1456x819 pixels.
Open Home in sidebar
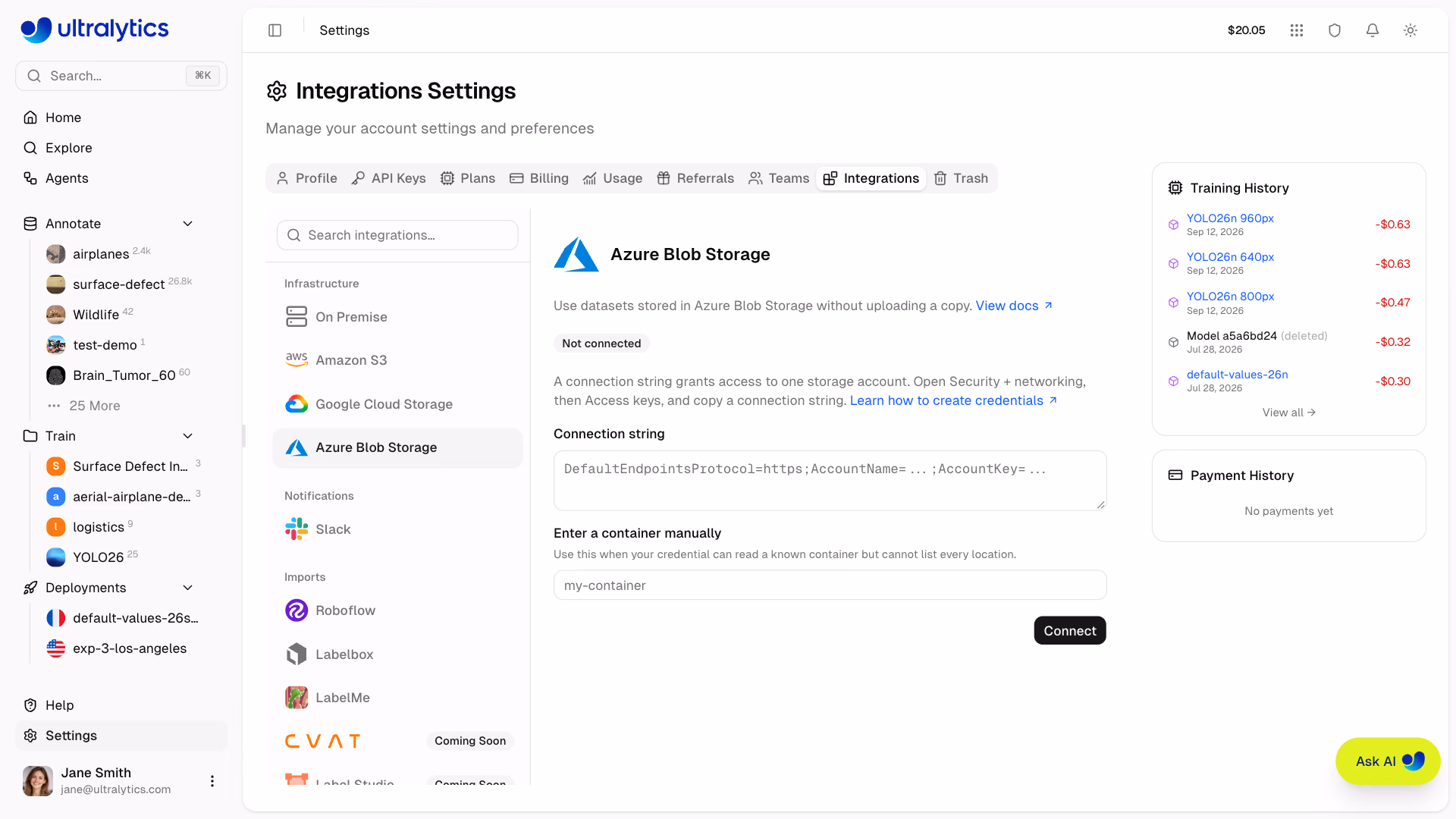(121, 118)
